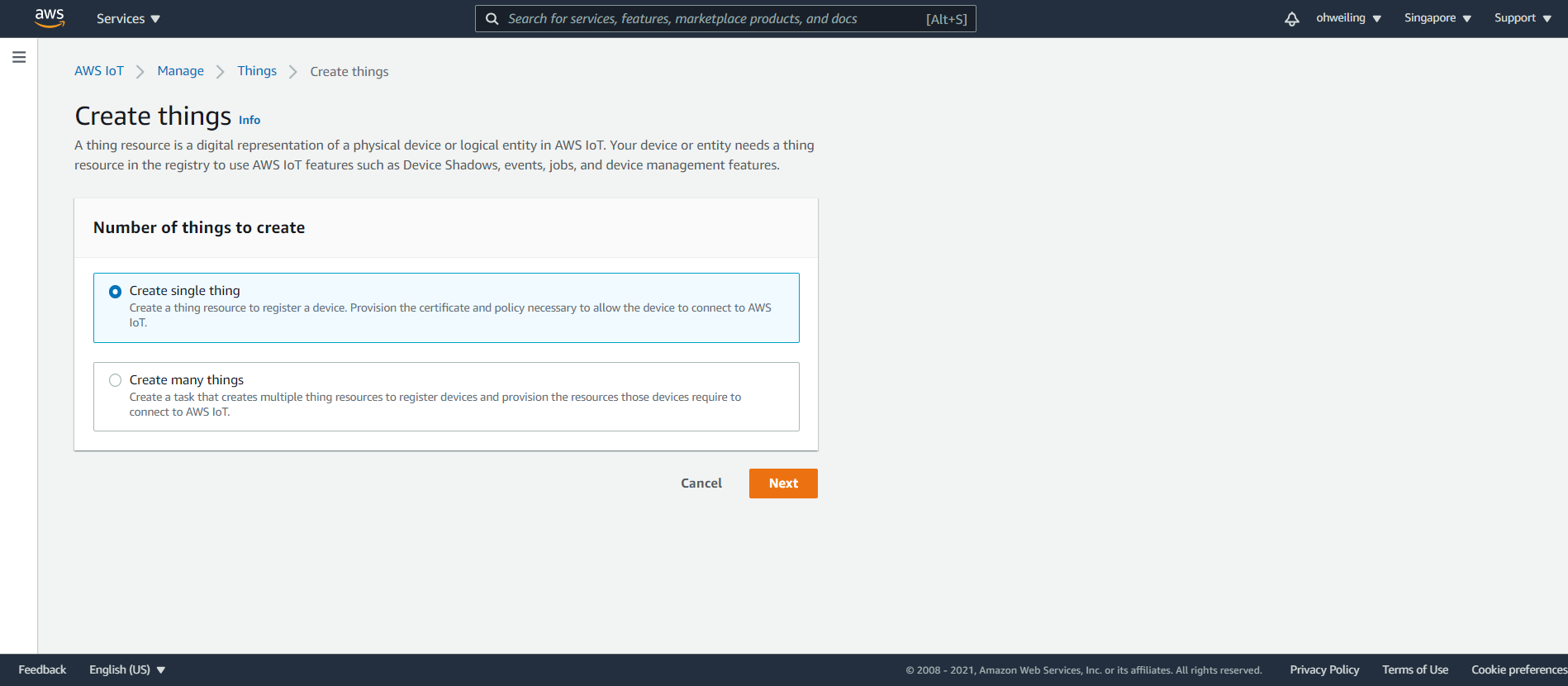This screenshot has height=686, width=1568.
Task: Cancel thing creation
Action: coord(701,484)
